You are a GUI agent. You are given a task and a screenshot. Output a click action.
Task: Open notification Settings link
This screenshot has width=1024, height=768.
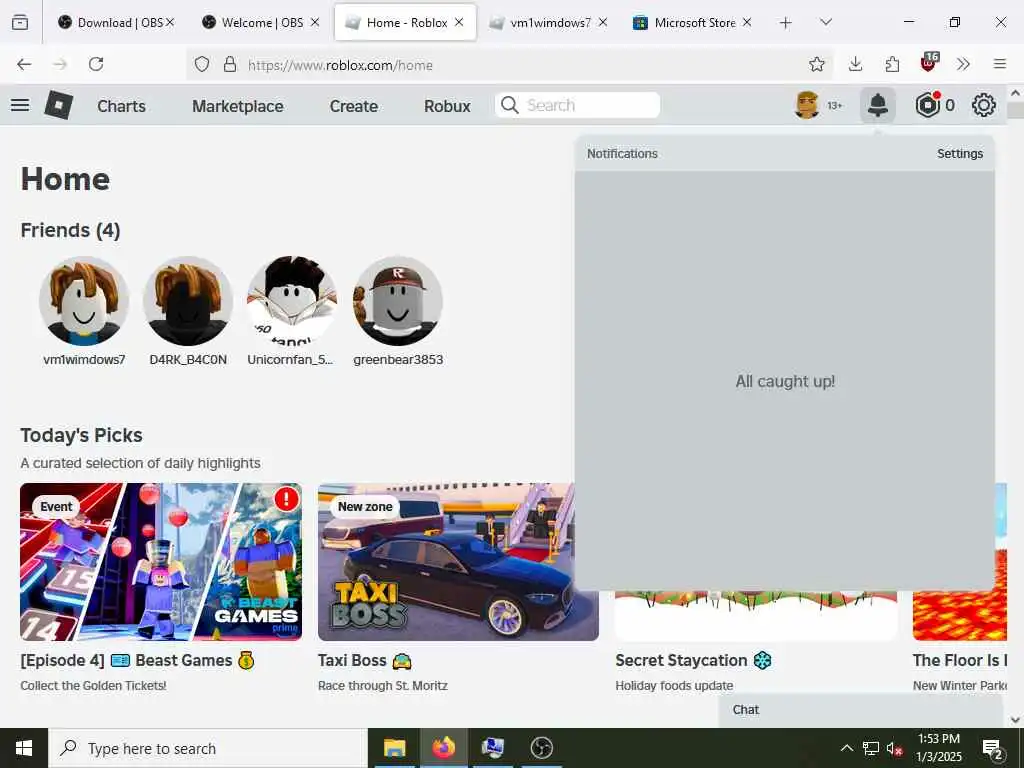(x=959, y=153)
